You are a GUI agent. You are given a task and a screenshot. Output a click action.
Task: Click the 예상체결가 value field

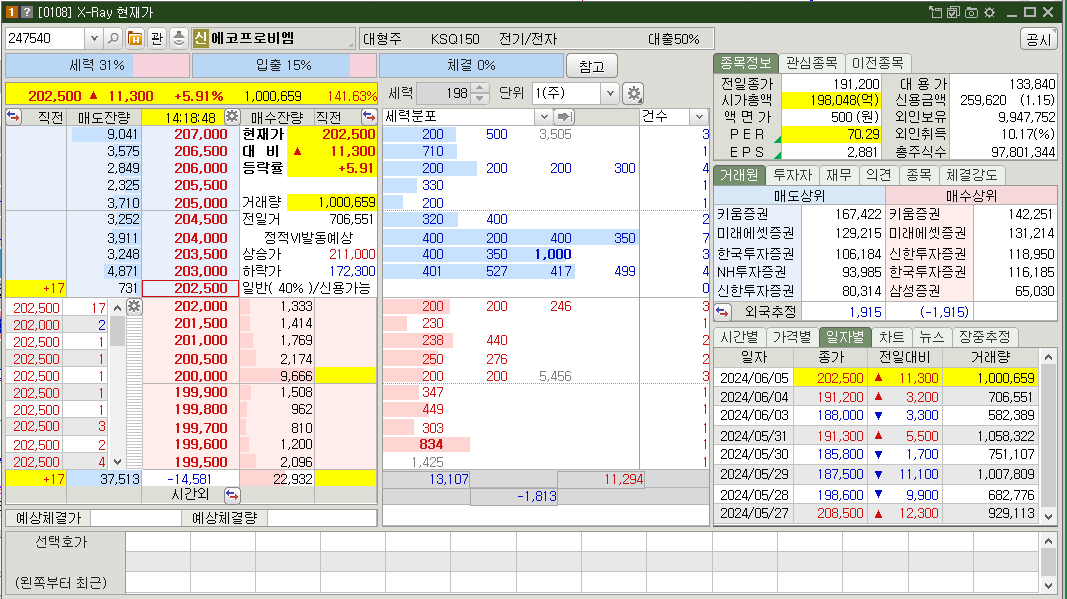tap(136, 518)
